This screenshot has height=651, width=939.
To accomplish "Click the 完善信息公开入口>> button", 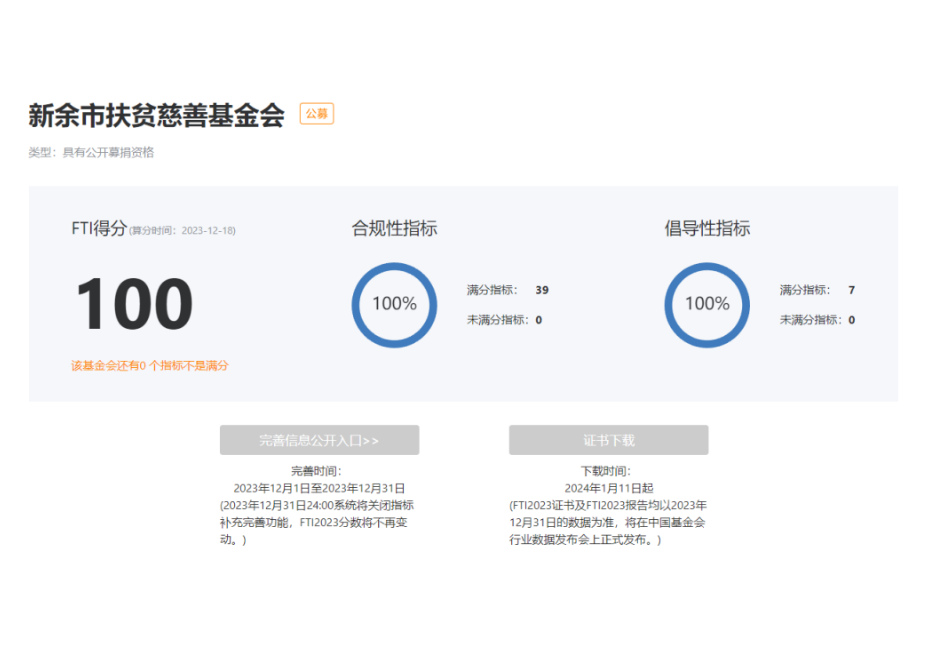I will coord(319,440).
